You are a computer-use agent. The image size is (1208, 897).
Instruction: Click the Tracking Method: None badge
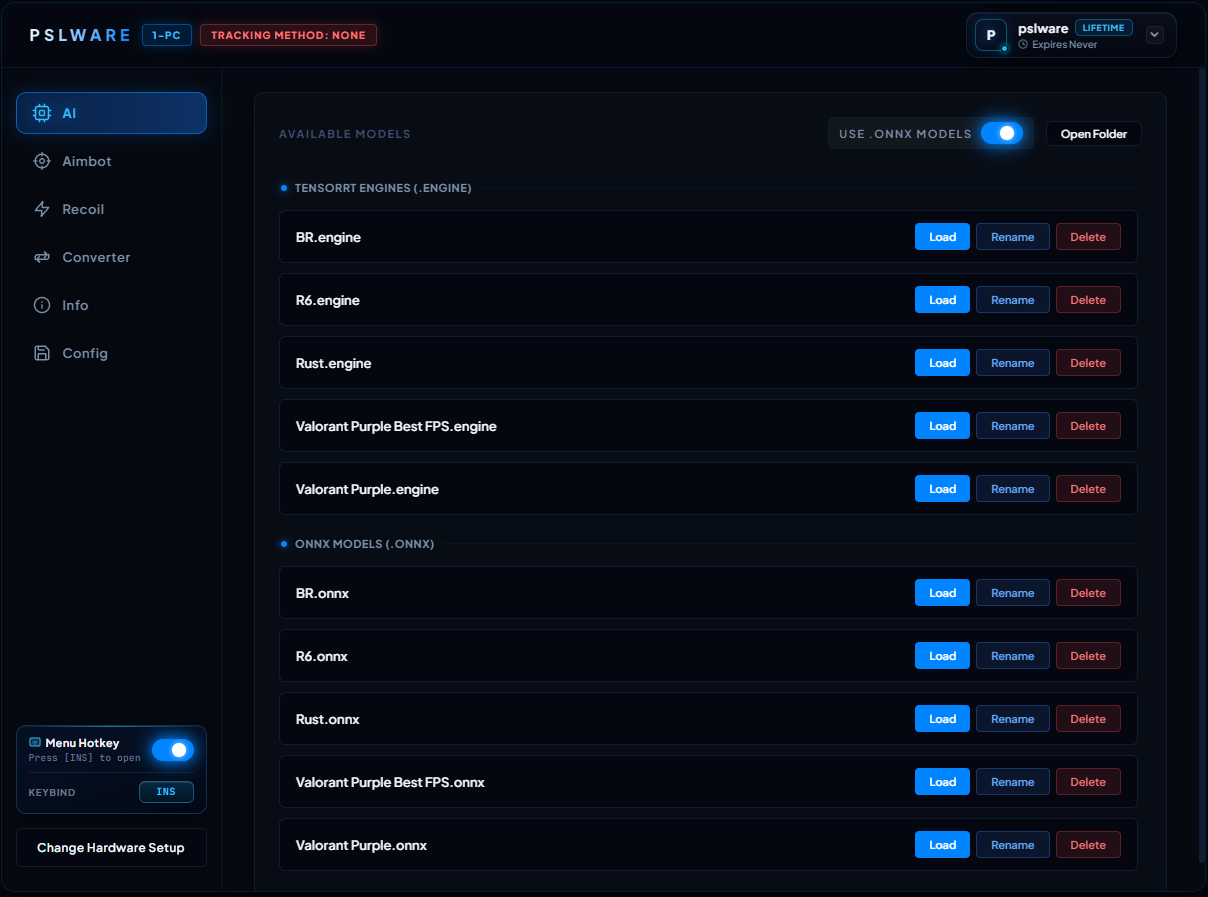point(288,35)
